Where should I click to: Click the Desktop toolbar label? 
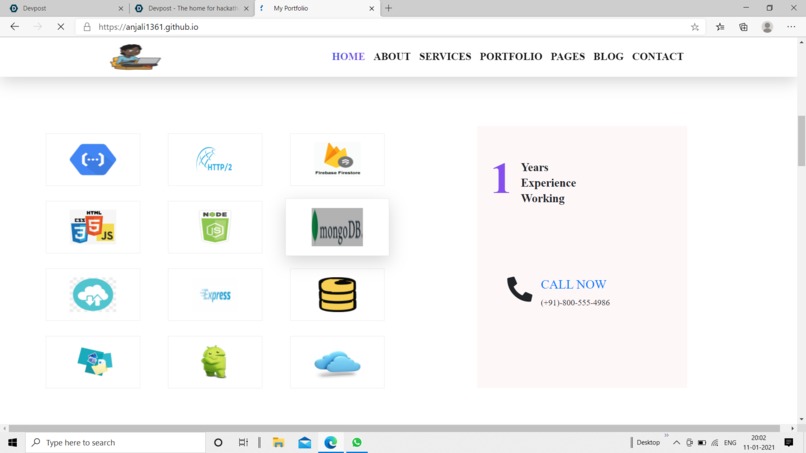[x=648, y=442]
